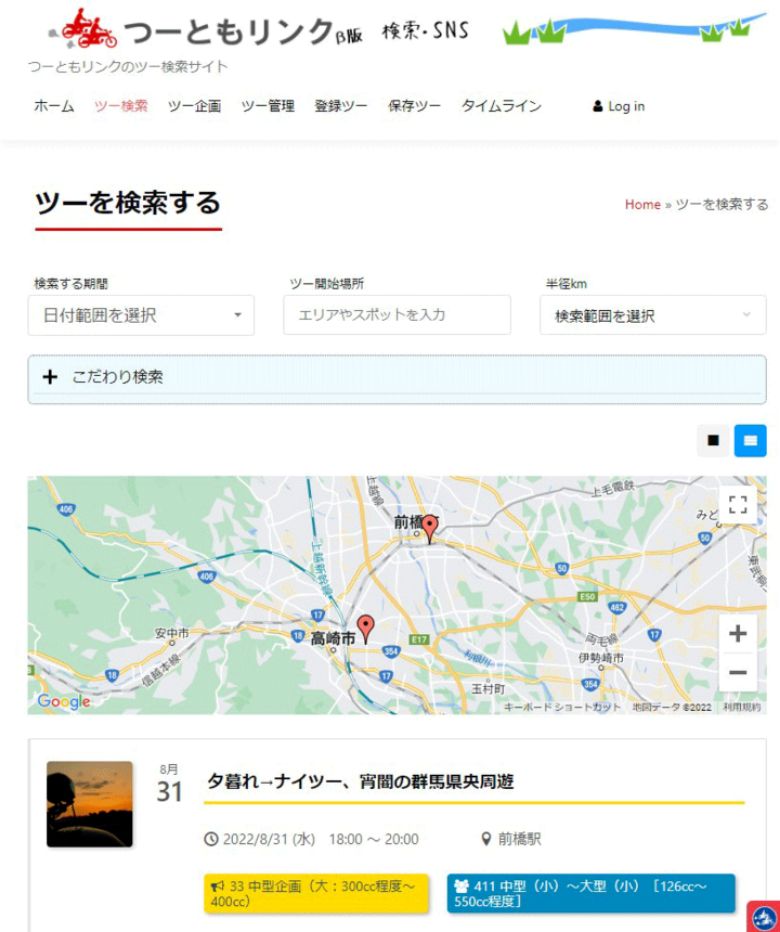
Task: Open the sunset tour thumbnail image
Action: click(x=89, y=804)
